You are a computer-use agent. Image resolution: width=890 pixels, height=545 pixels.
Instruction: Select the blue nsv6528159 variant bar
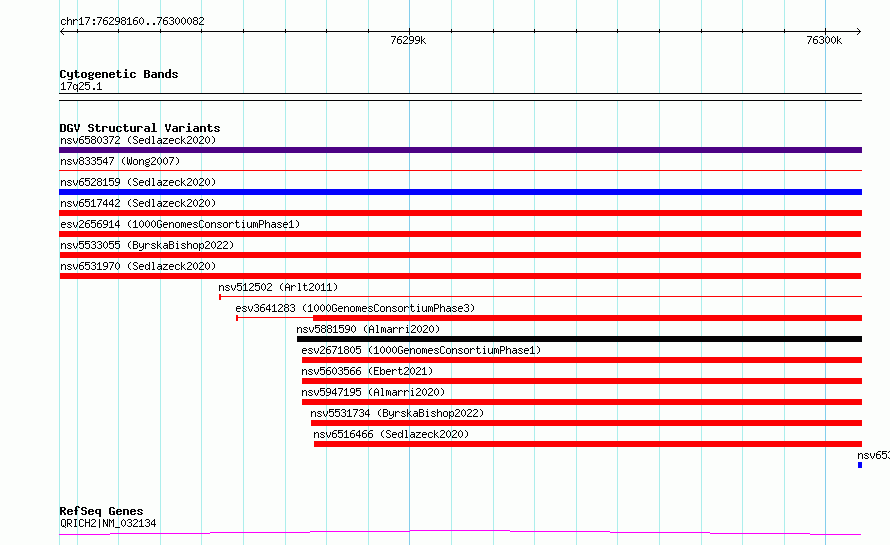[x=460, y=192]
